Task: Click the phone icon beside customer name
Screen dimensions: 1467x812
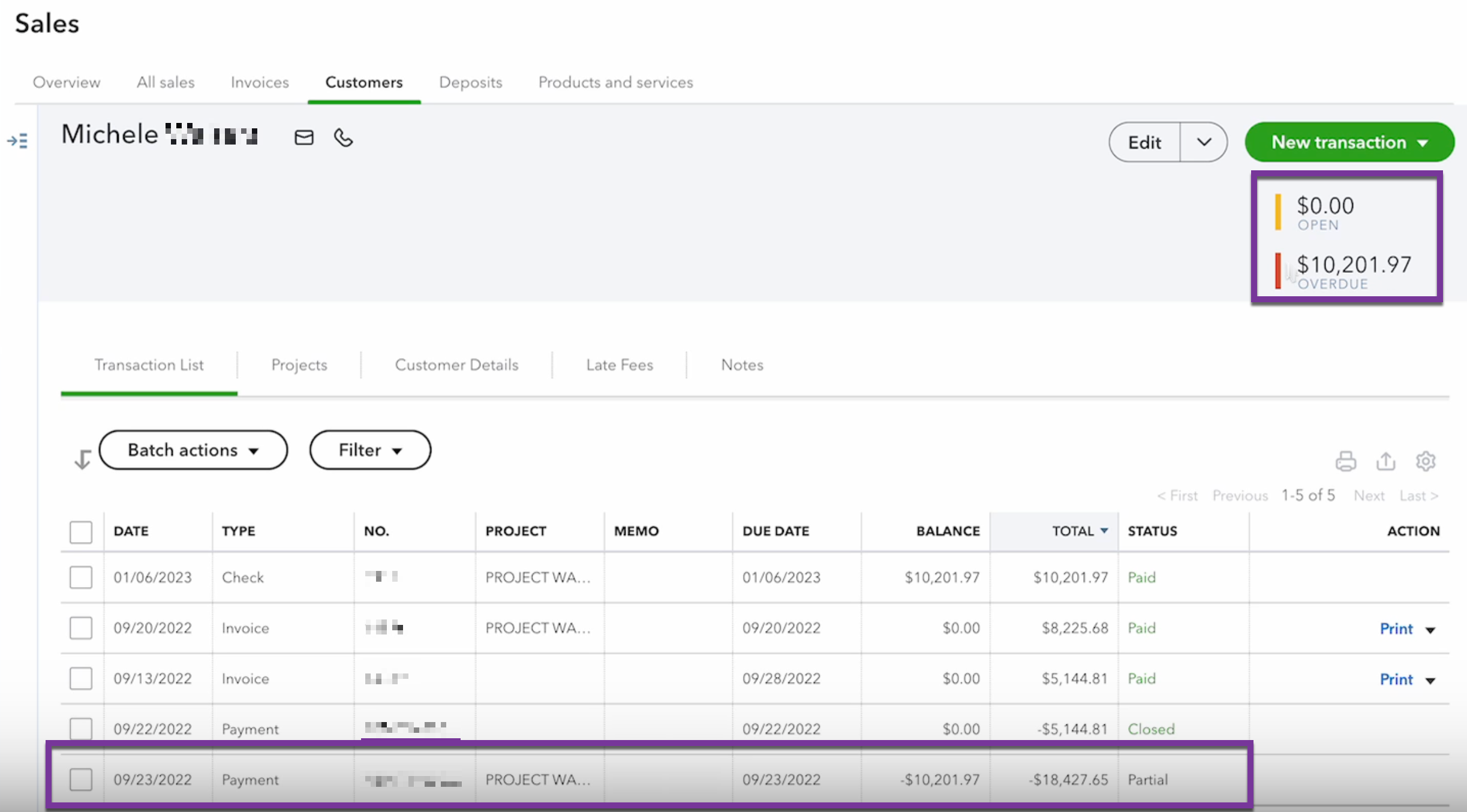Action: [343, 138]
